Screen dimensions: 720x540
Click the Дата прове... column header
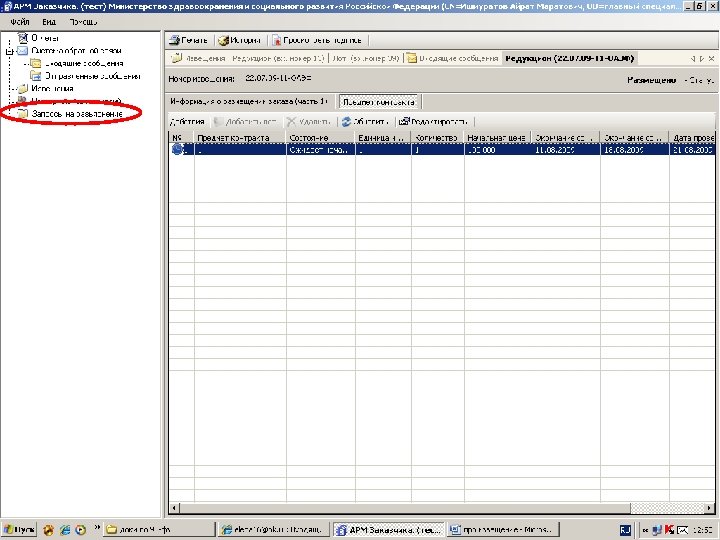[692, 137]
